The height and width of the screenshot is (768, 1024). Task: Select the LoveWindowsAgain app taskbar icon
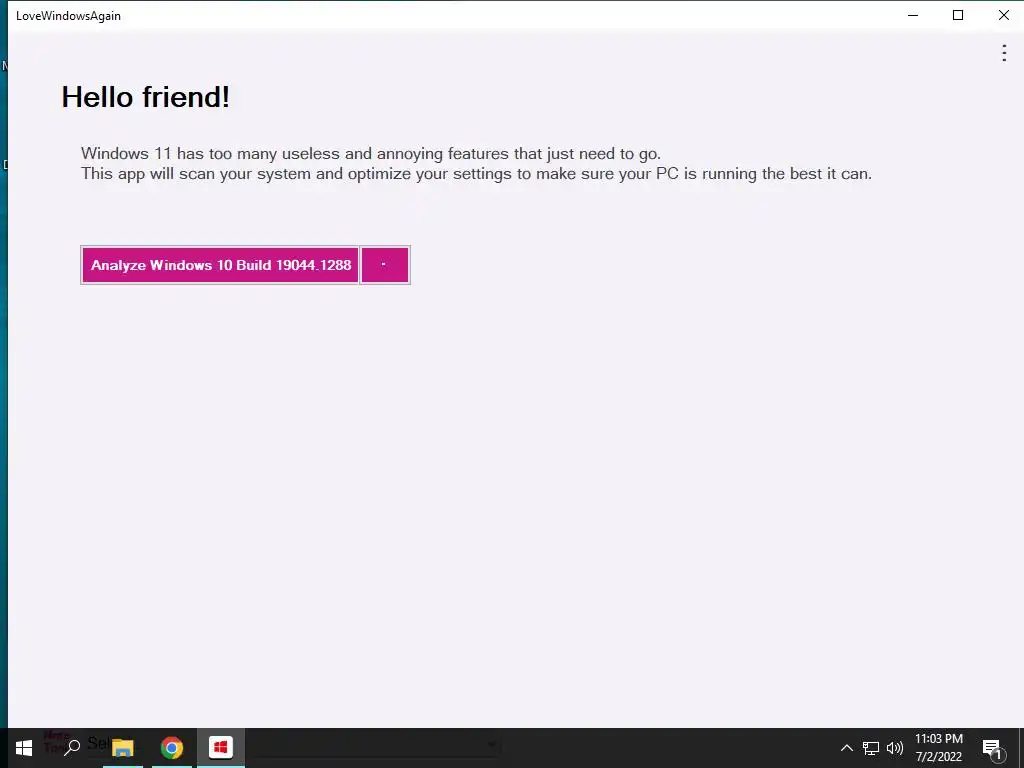(x=221, y=748)
